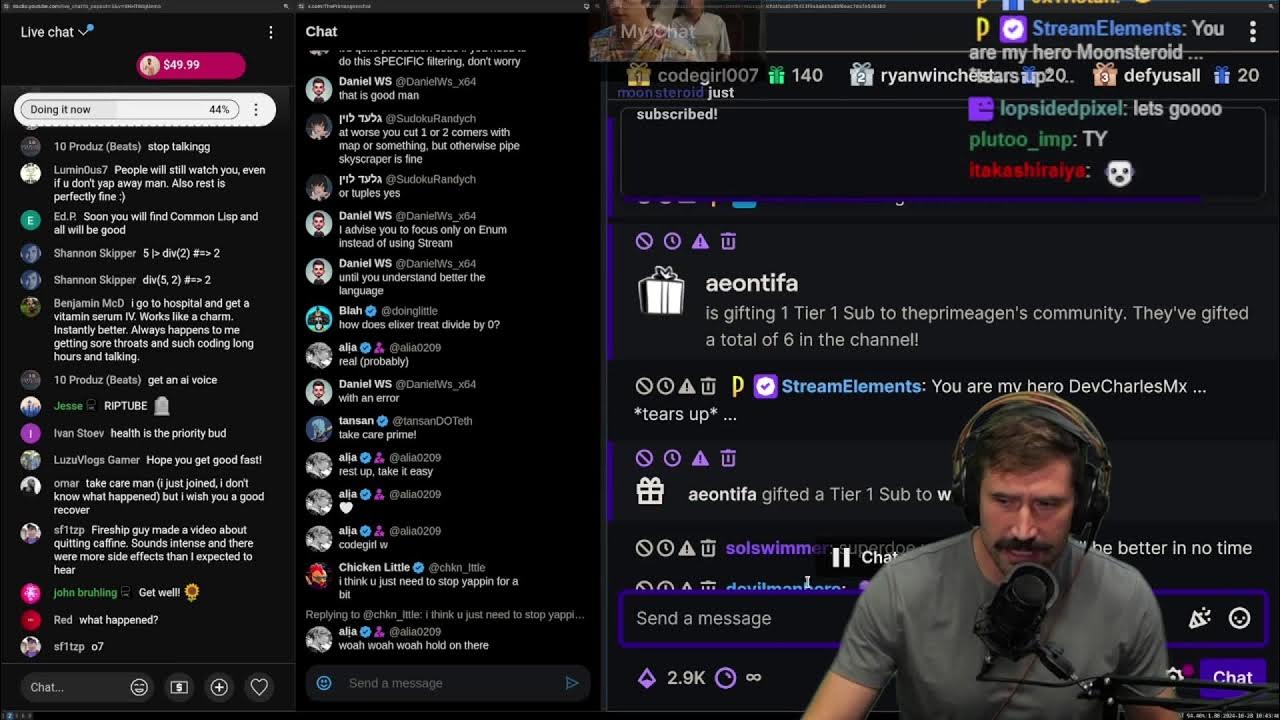Open the $49.99 Super Chat pill
Viewport: 1280px width, 720px height.
[x=191, y=65]
